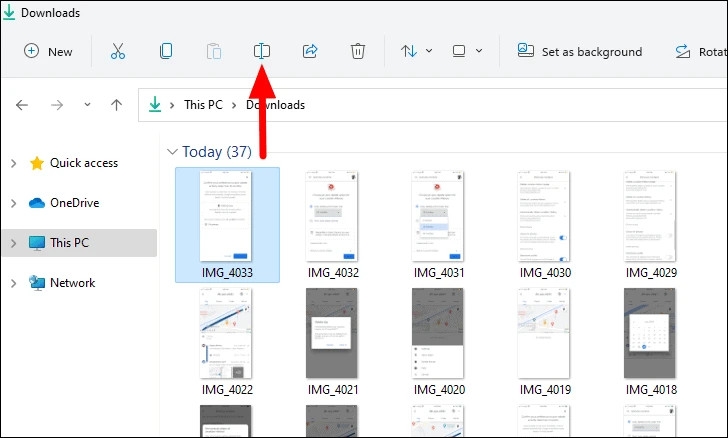Select OneDrive in sidebar
This screenshot has height=438, width=728.
(x=64, y=203)
